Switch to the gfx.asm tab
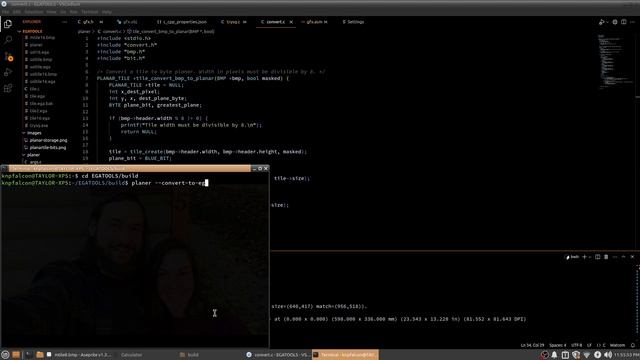 (314, 22)
